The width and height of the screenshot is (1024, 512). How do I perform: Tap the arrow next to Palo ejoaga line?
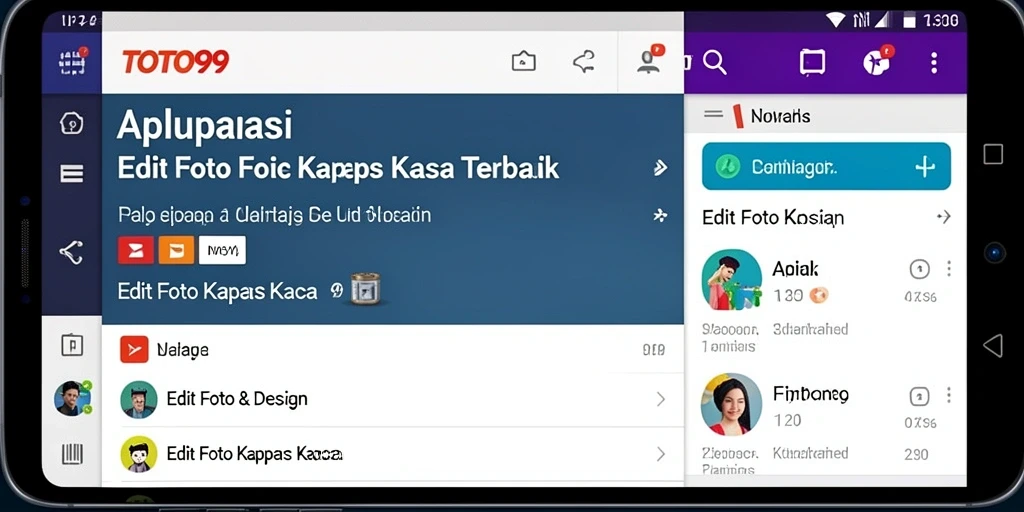pos(660,215)
